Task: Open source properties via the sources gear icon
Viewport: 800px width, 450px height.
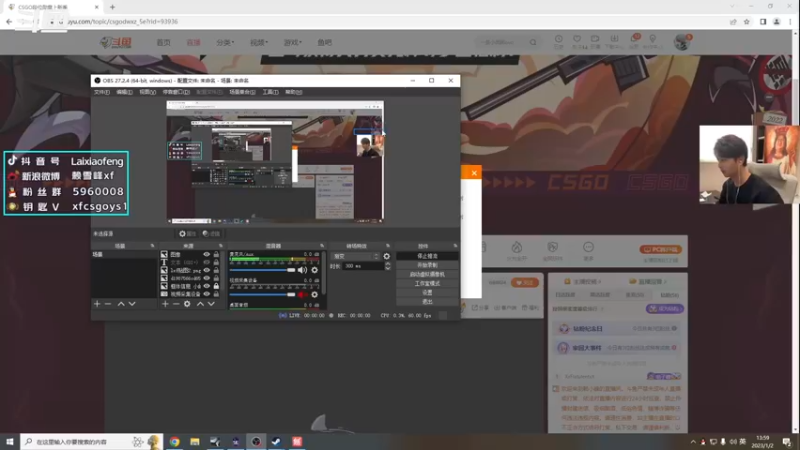Action: pyautogui.click(x=187, y=304)
